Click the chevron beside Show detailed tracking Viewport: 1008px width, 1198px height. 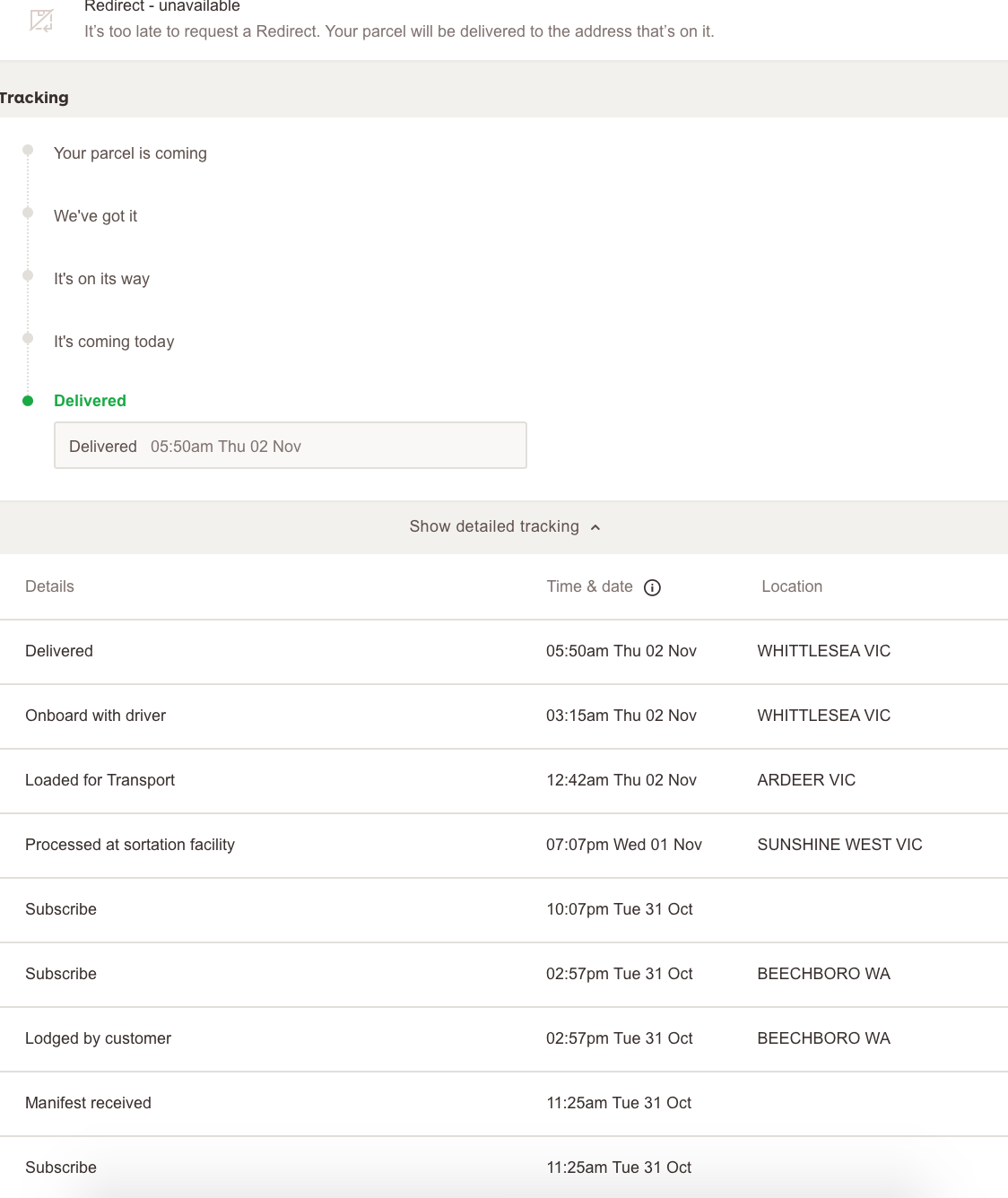coord(595,527)
